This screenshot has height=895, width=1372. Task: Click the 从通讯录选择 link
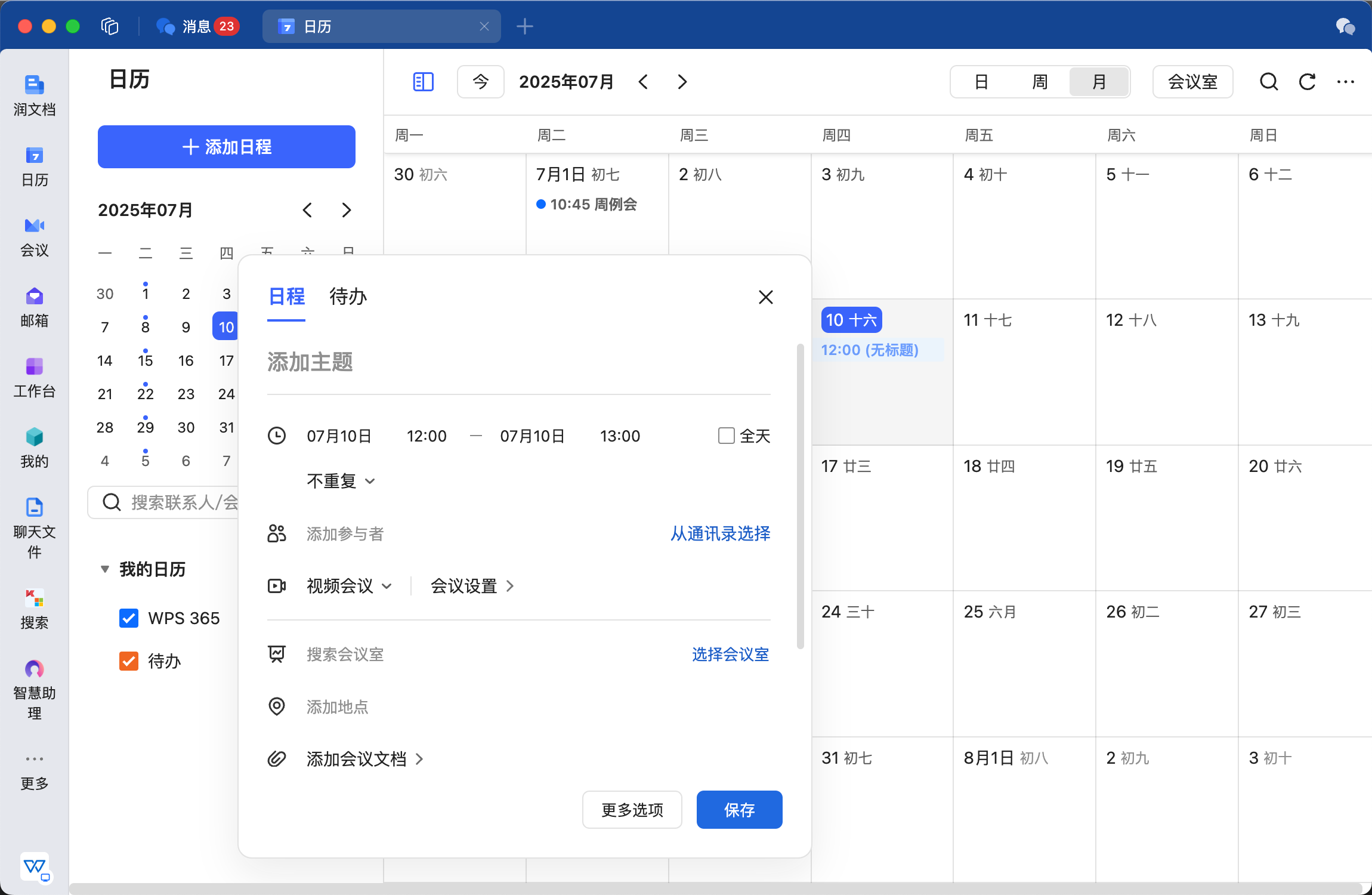click(x=720, y=533)
